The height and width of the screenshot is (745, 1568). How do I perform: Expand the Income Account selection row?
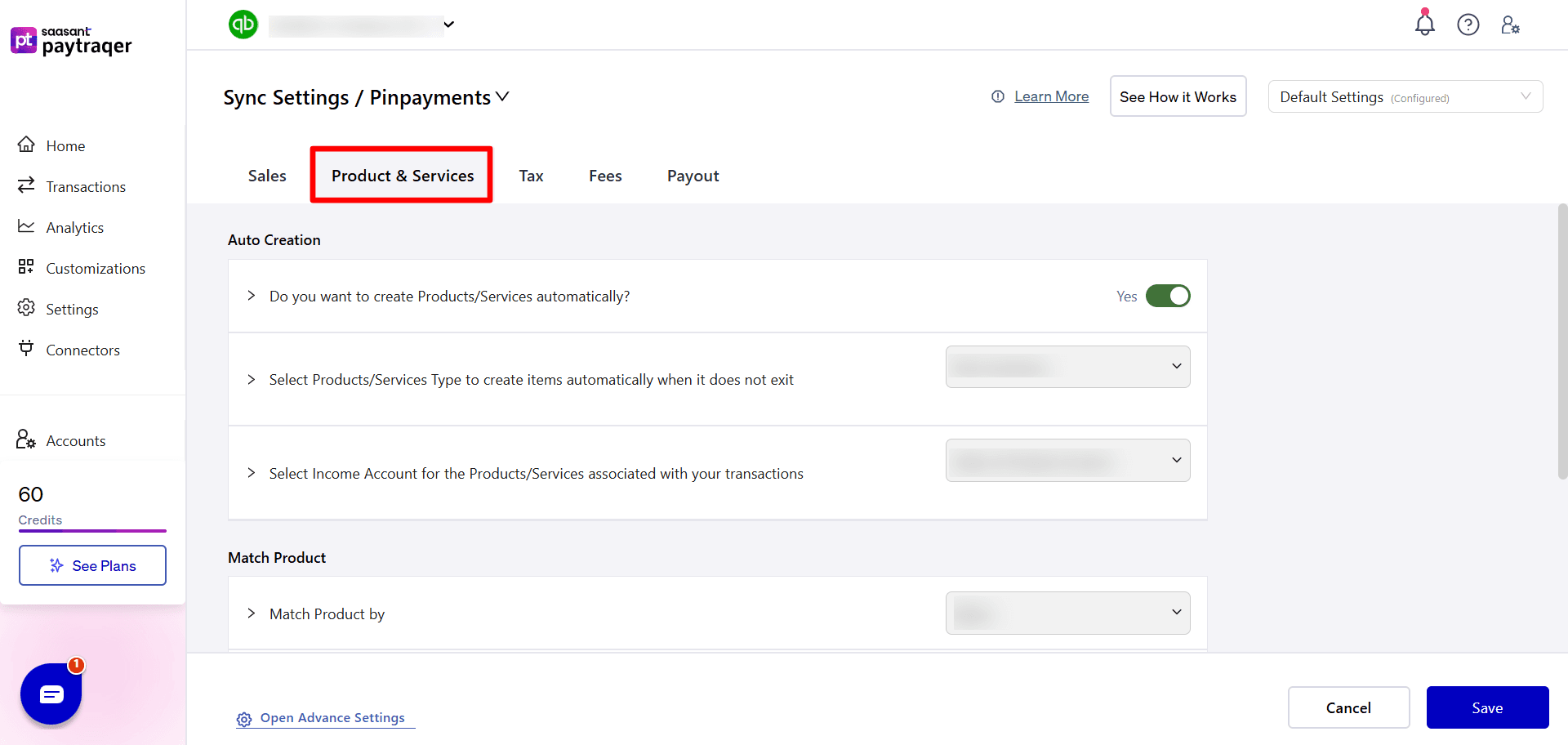click(x=251, y=473)
